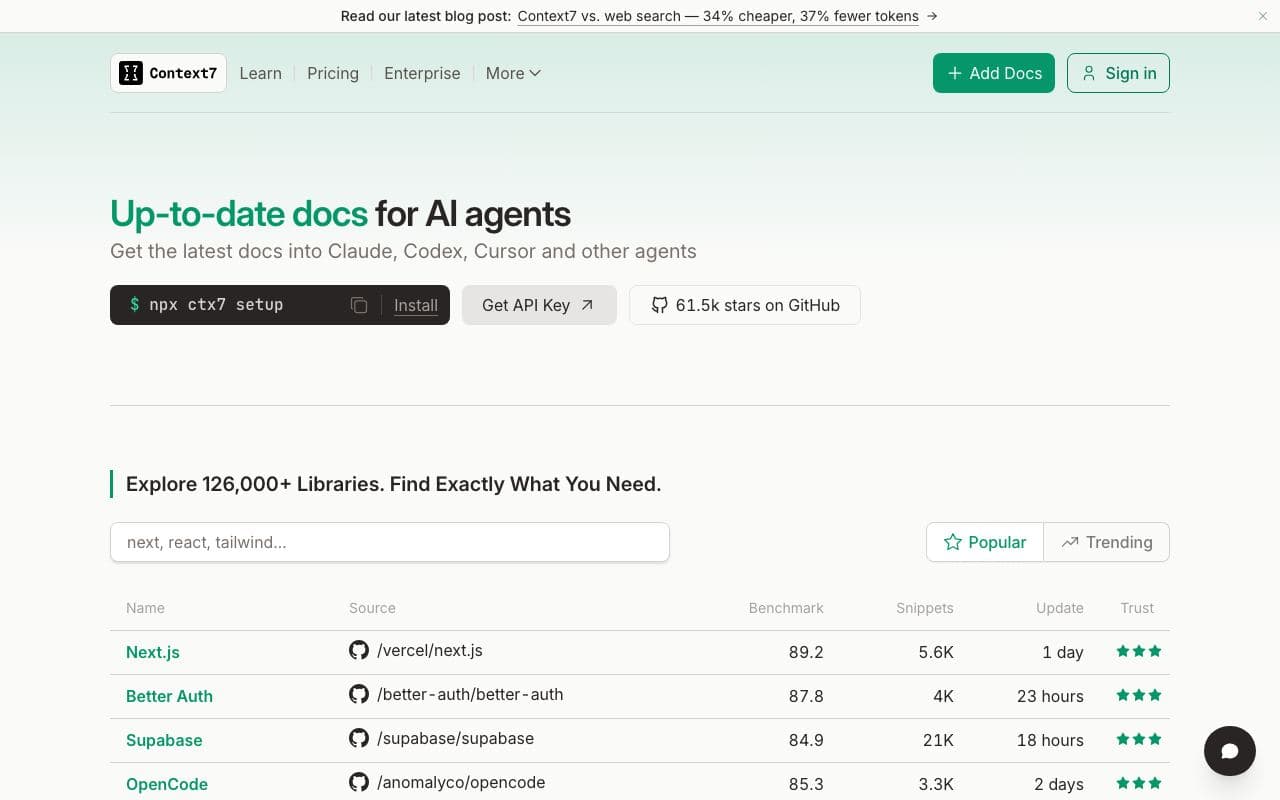Click the GitHub icon beside /better-auth/better-auth
This screenshot has height=800, width=1280.
(359, 694)
